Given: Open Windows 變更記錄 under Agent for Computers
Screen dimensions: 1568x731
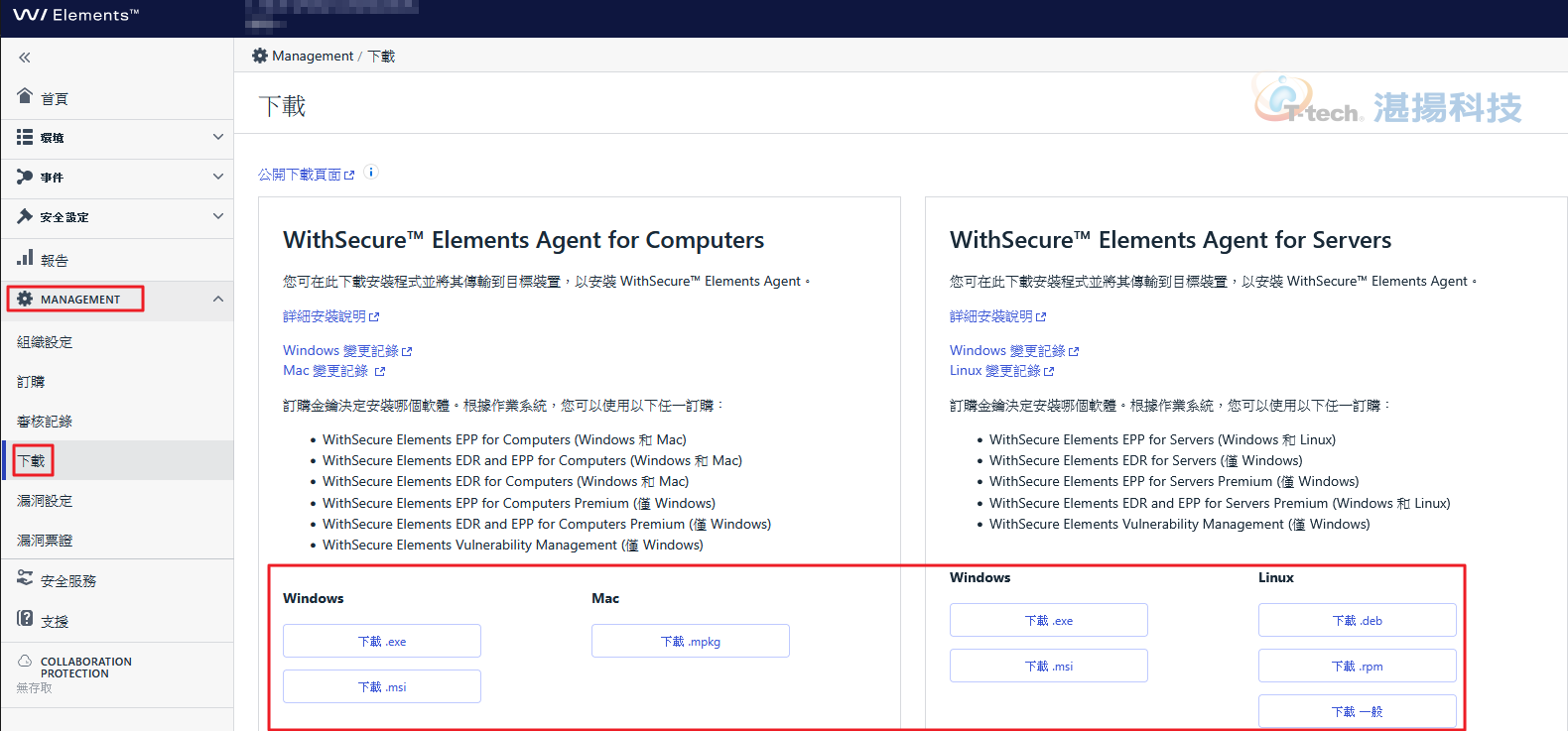Looking at the screenshot, I should click(x=347, y=351).
